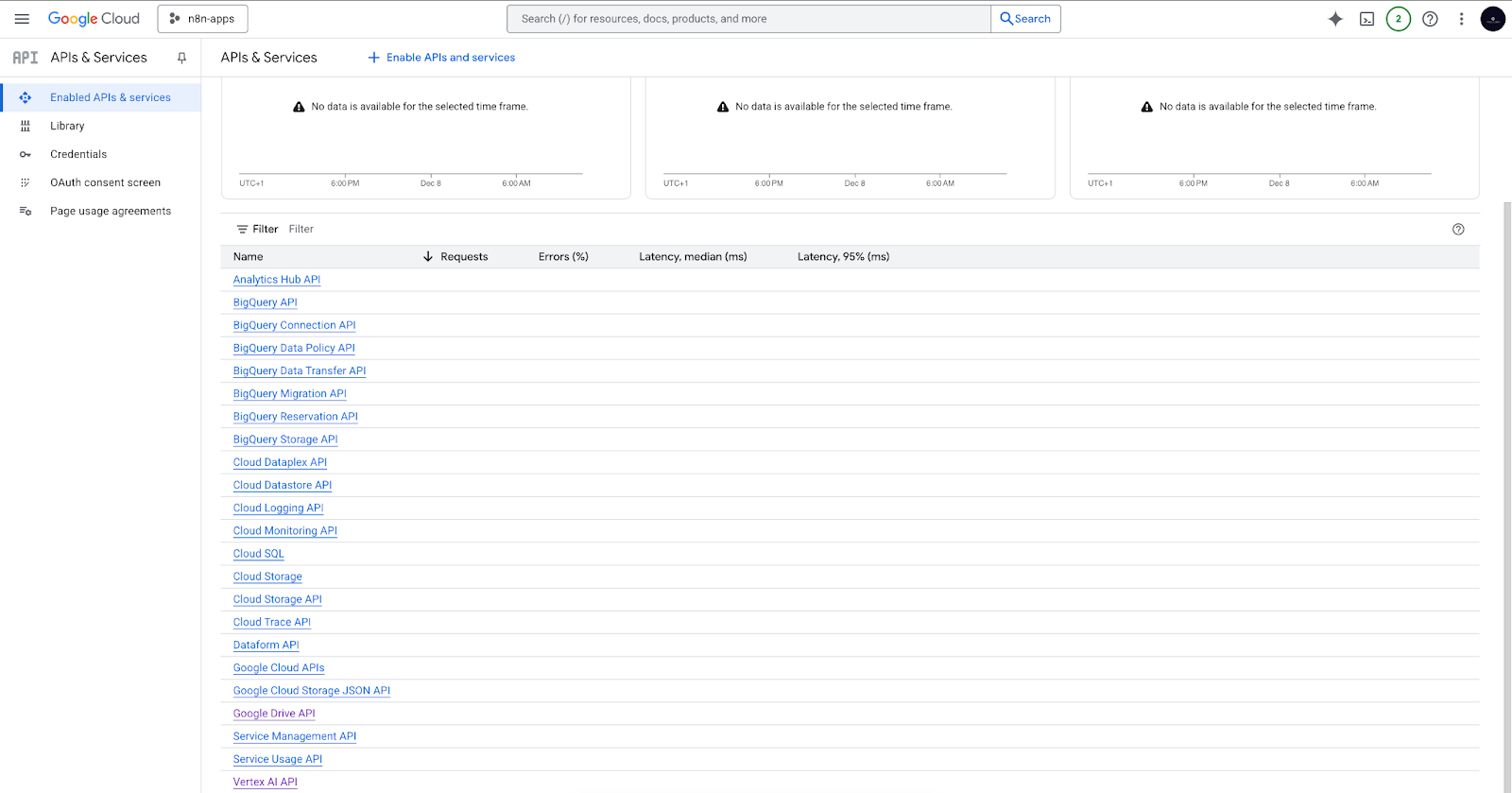Open BigQuery API link
The height and width of the screenshot is (793, 1512).
tap(266, 302)
